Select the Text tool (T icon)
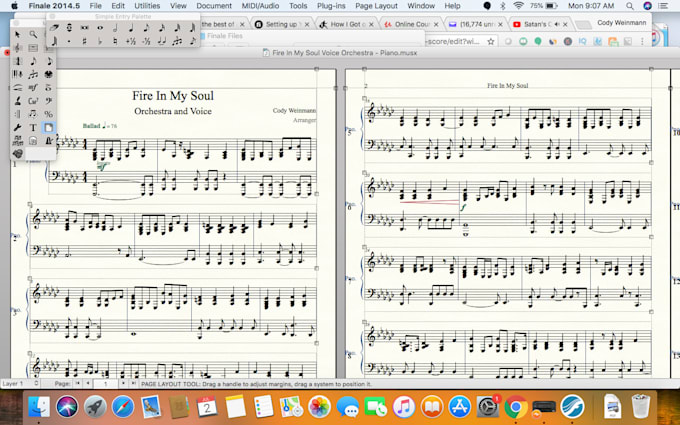 point(33,128)
